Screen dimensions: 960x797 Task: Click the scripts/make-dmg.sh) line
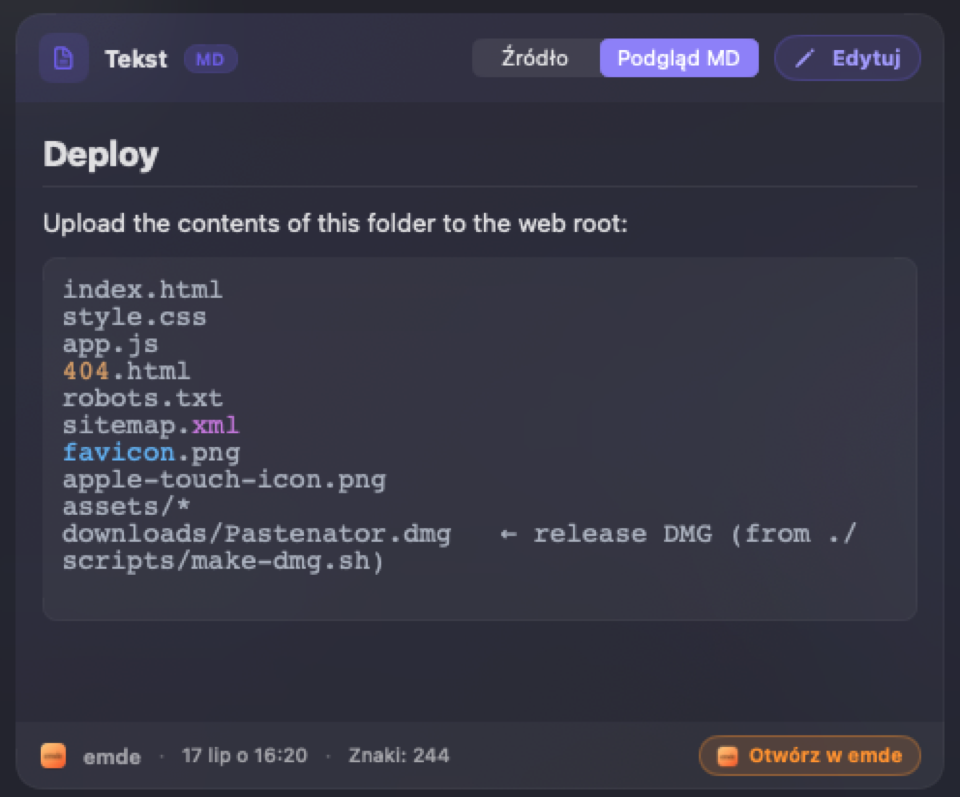pyautogui.click(x=223, y=561)
